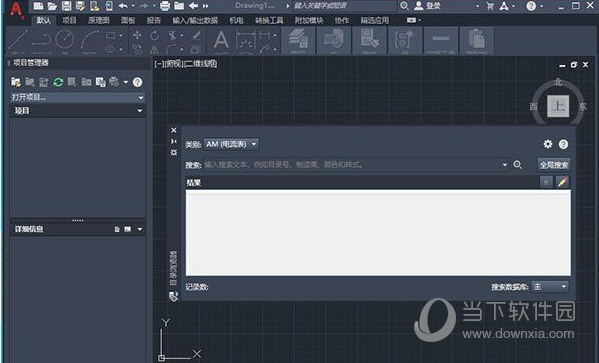
Task: Expand the 详细信息 section dropdown arrow
Action: click(140, 229)
